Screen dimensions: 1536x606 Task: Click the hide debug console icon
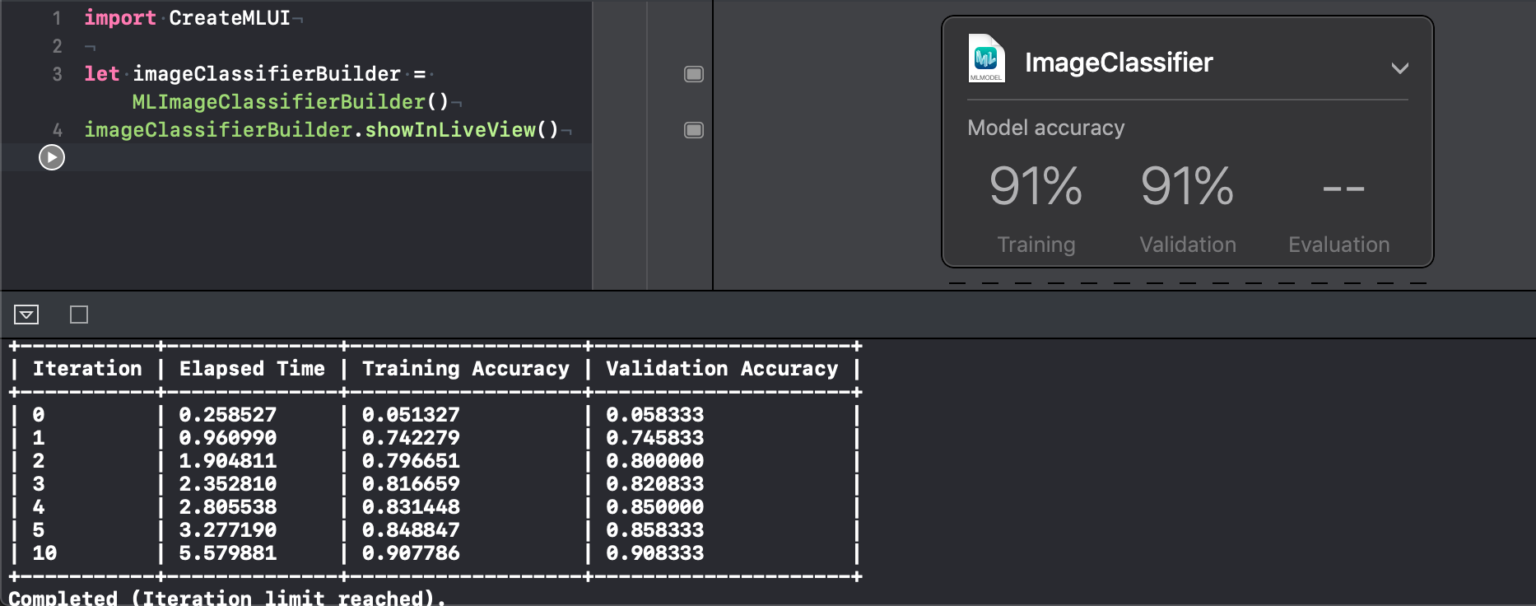click(x=26, y=314)
